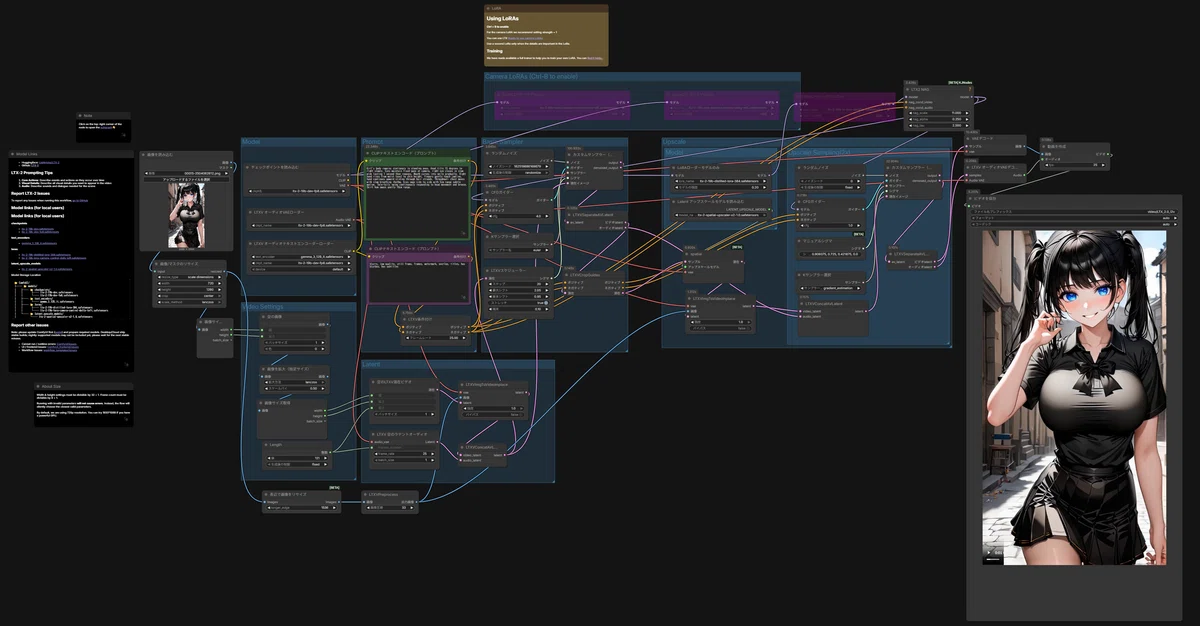Viewport: 1200px width, 626px height.
Task: Open gradient_estimation sampler dropdown in Upscale Sampling
Action: click(x=830, y=288)
